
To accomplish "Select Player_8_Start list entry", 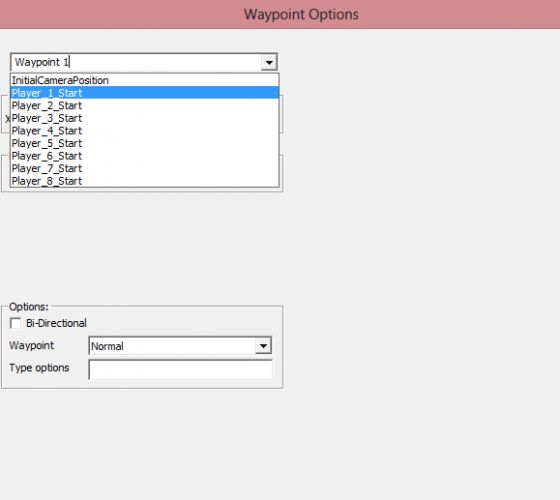I will (x=145, y=181).
